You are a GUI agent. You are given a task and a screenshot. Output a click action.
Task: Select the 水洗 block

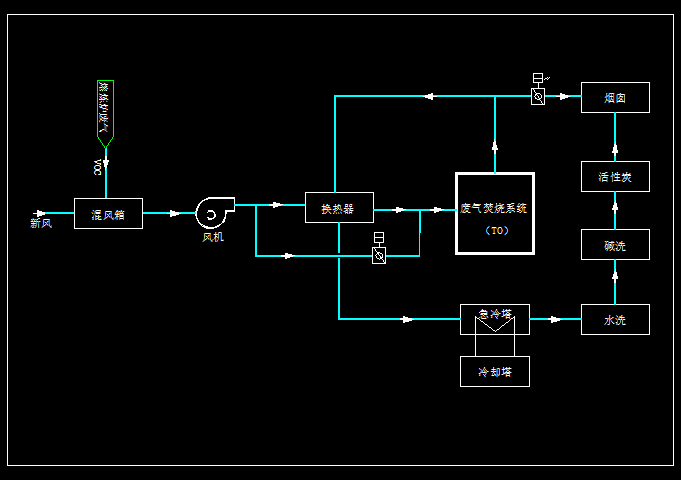(x=615, y=320)
